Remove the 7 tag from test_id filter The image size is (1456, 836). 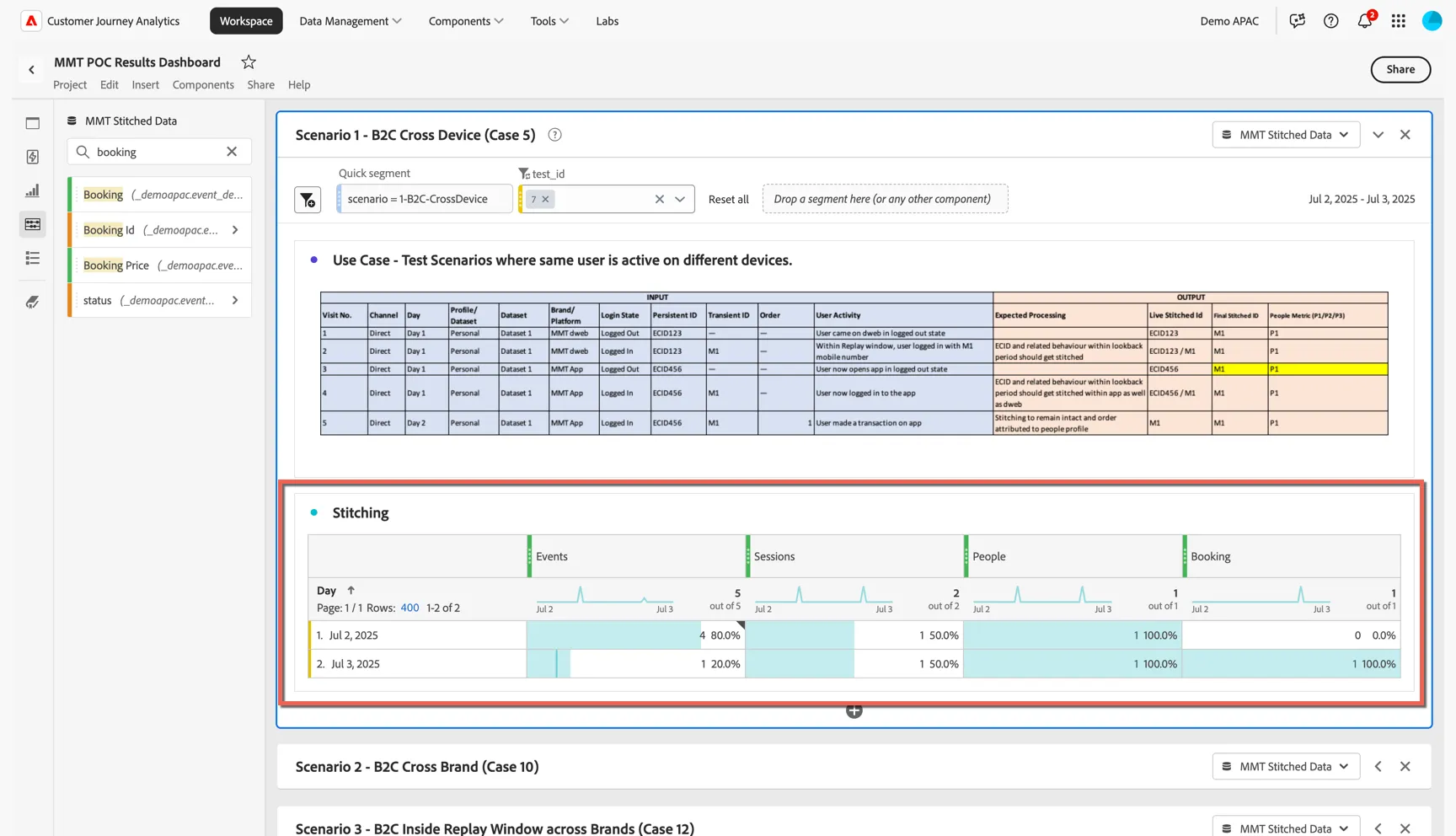(x=545, y=199)
